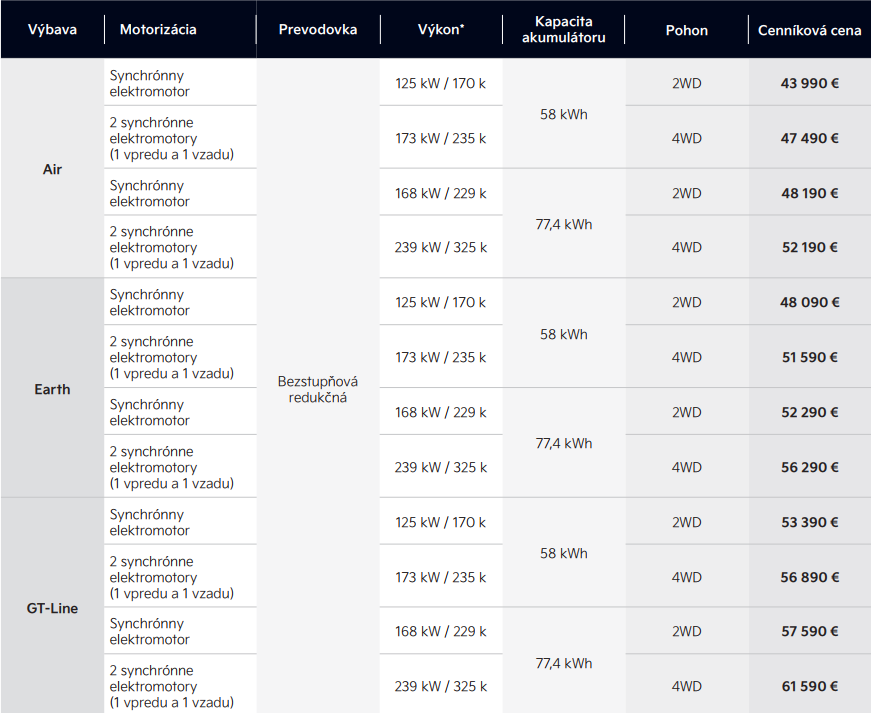Image resolution: width=871 pixels, height=713 pixels.
Task: Select the Kapacita akumulátoru header
Action: coord(564,30)
